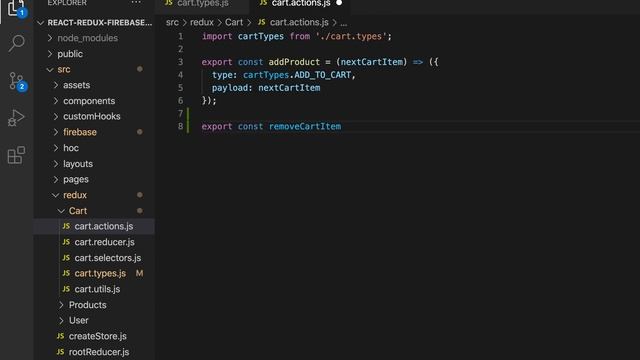
Task: Collapse the redux folder
Action: click(56, 195)
